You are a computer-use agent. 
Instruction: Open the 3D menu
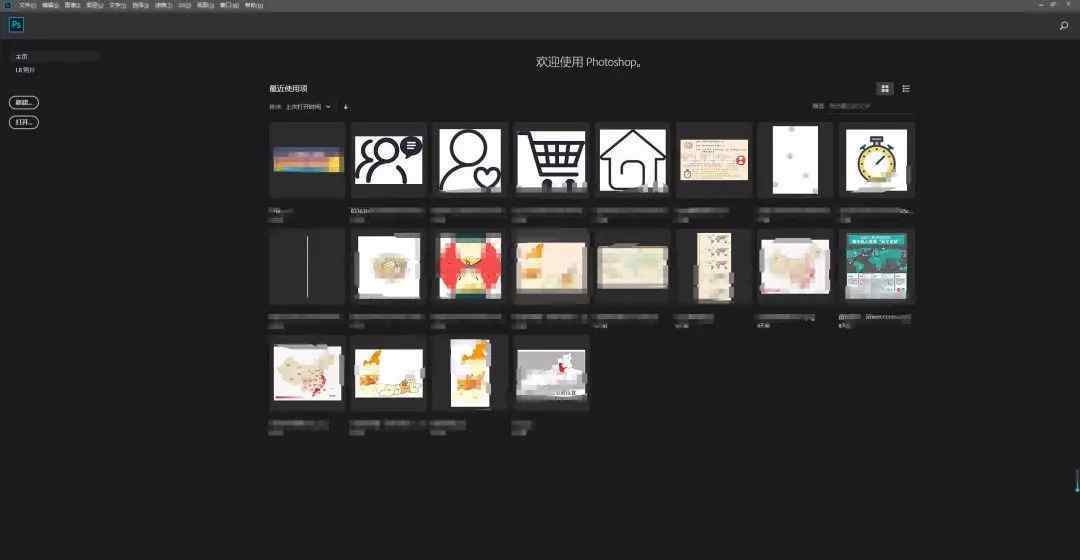[185, 5]
